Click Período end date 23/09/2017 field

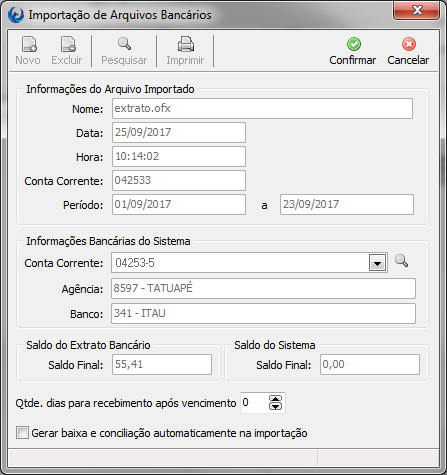[x=347, y=205]
